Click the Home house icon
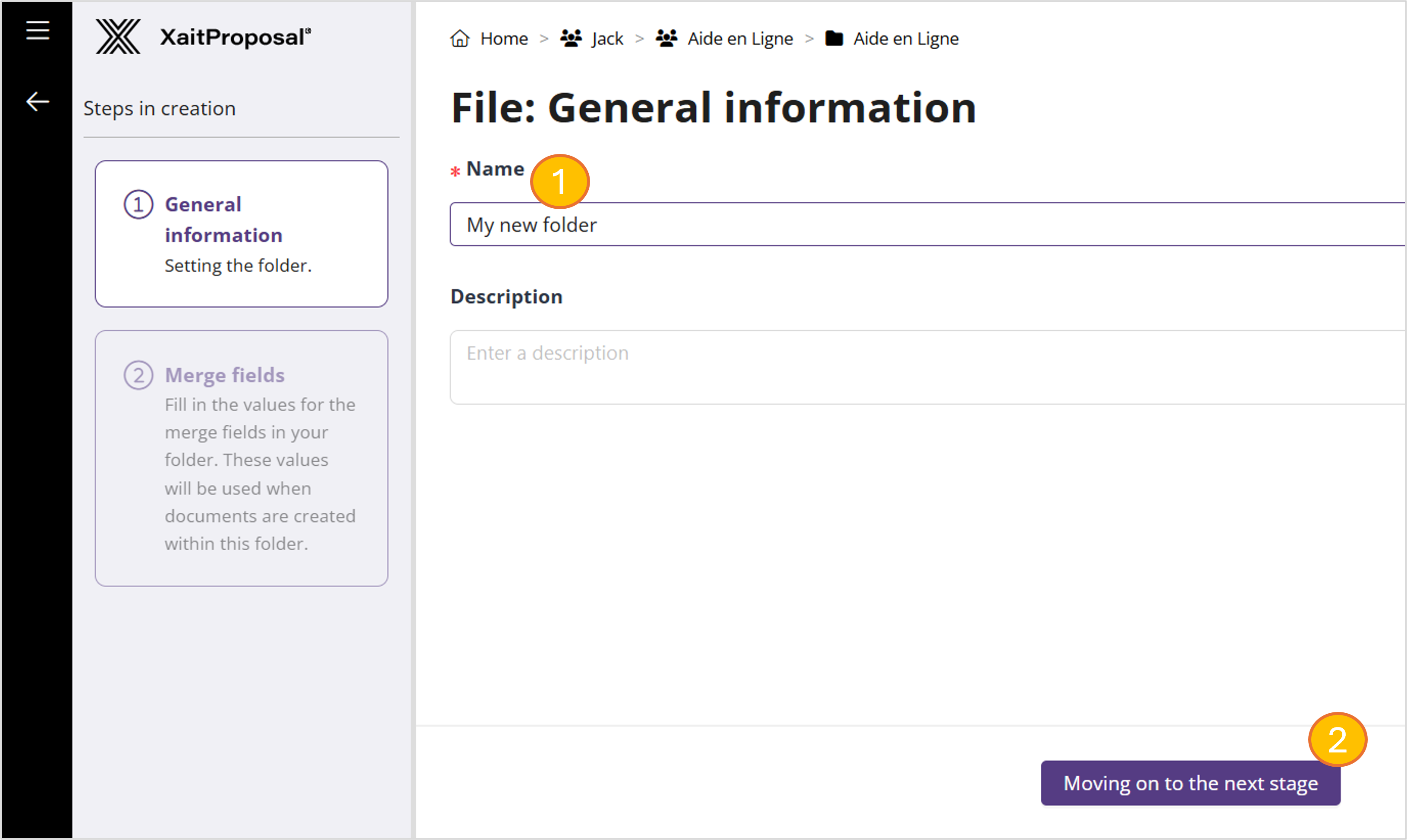1407x840 pixels. coord(460,38)
